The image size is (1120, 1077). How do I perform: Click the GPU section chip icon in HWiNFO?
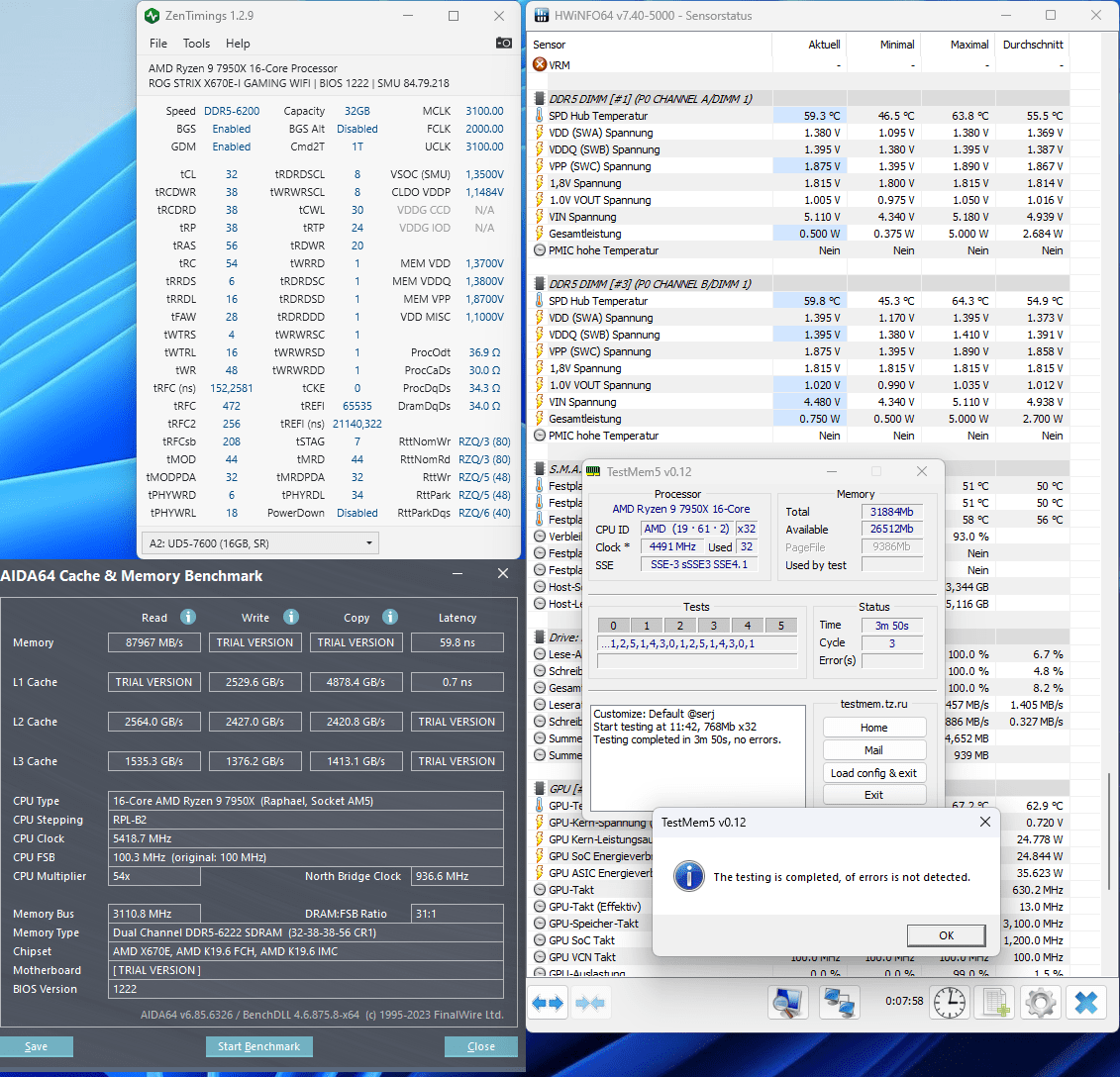tap(540, 789)
